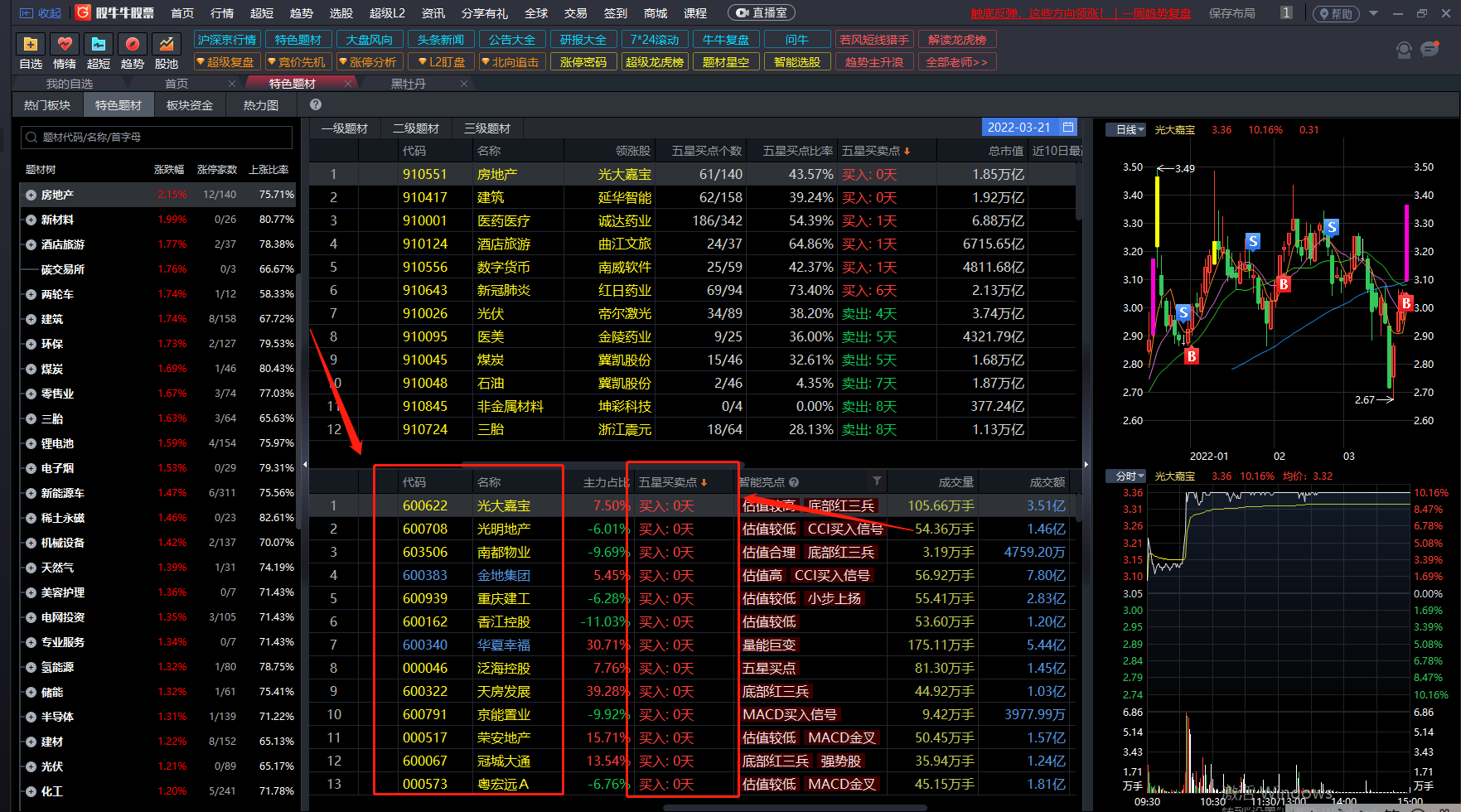This screenshot has width=1461, height=812.
Task: Select the 板块资金 tab
Action: tap(190, 105)
